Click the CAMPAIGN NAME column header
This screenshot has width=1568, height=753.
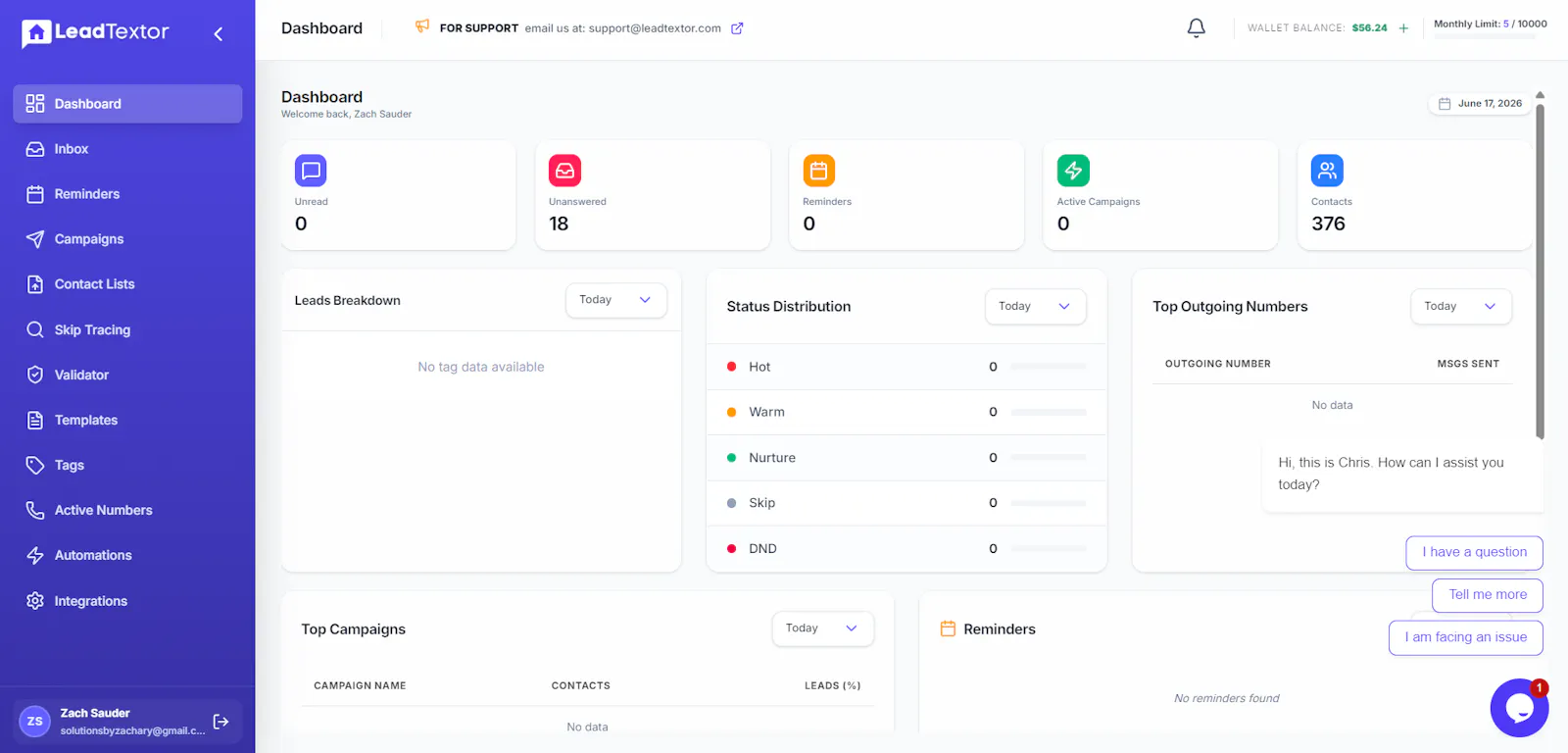360,686
